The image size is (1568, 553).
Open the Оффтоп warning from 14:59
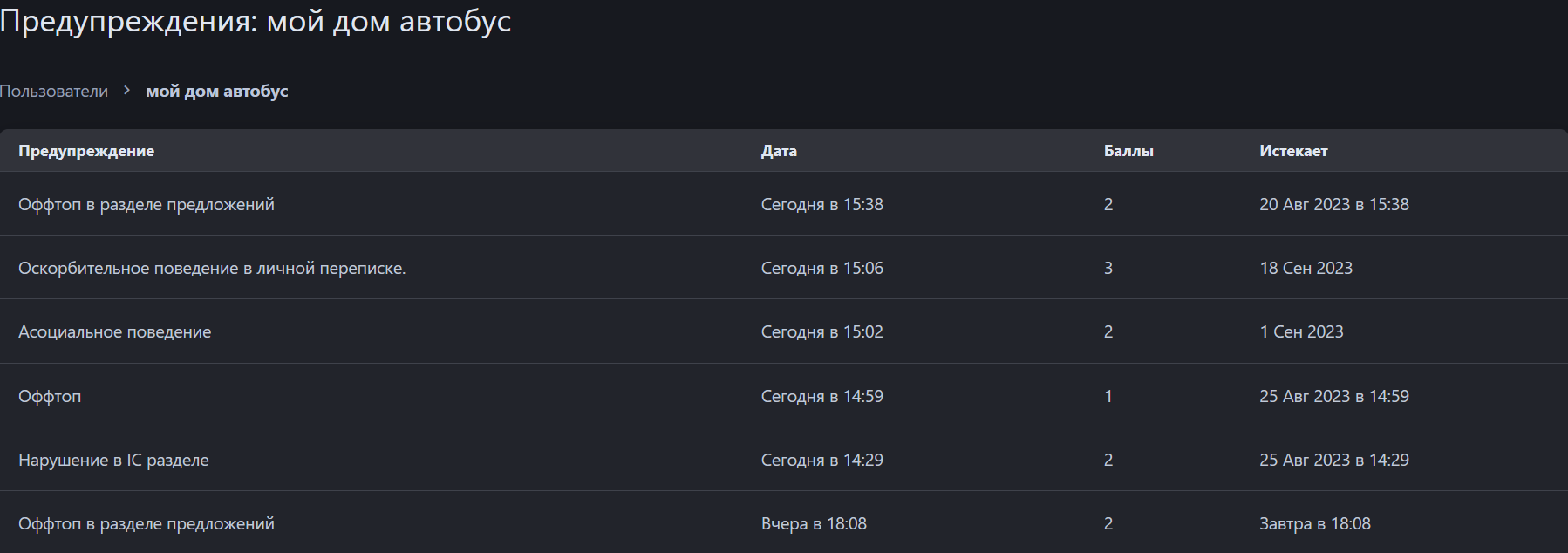point(50,397)
